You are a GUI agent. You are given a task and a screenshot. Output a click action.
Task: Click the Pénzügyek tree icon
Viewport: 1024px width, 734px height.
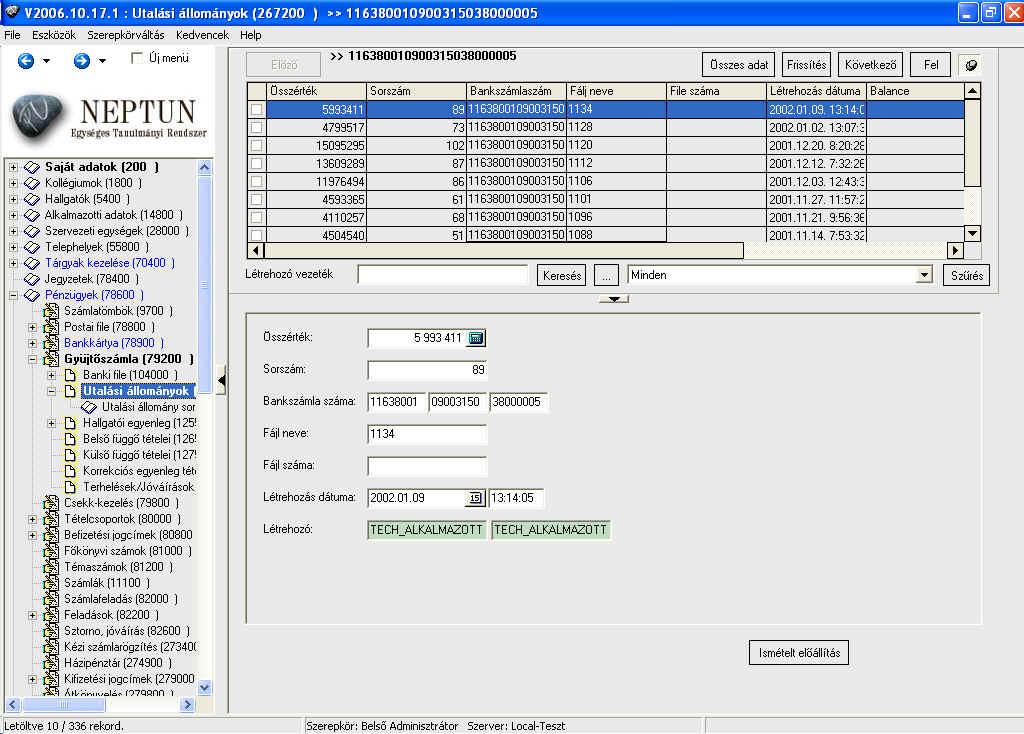click(32, 295)
